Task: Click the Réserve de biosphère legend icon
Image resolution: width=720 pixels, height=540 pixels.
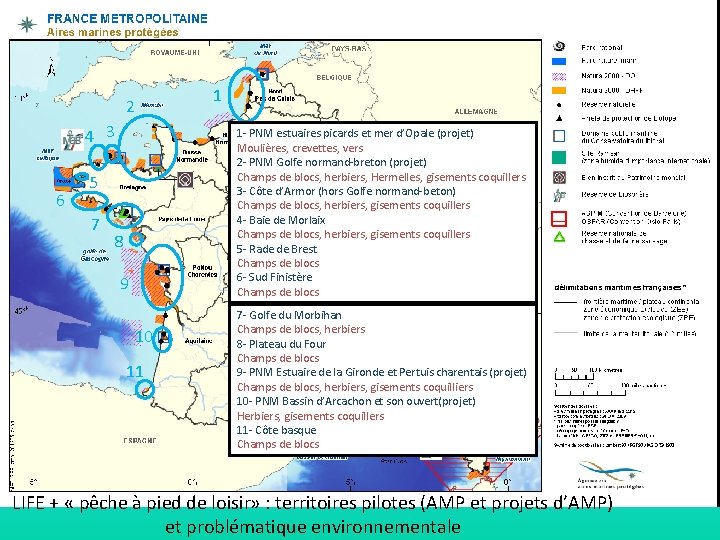Action: (559, 195)
